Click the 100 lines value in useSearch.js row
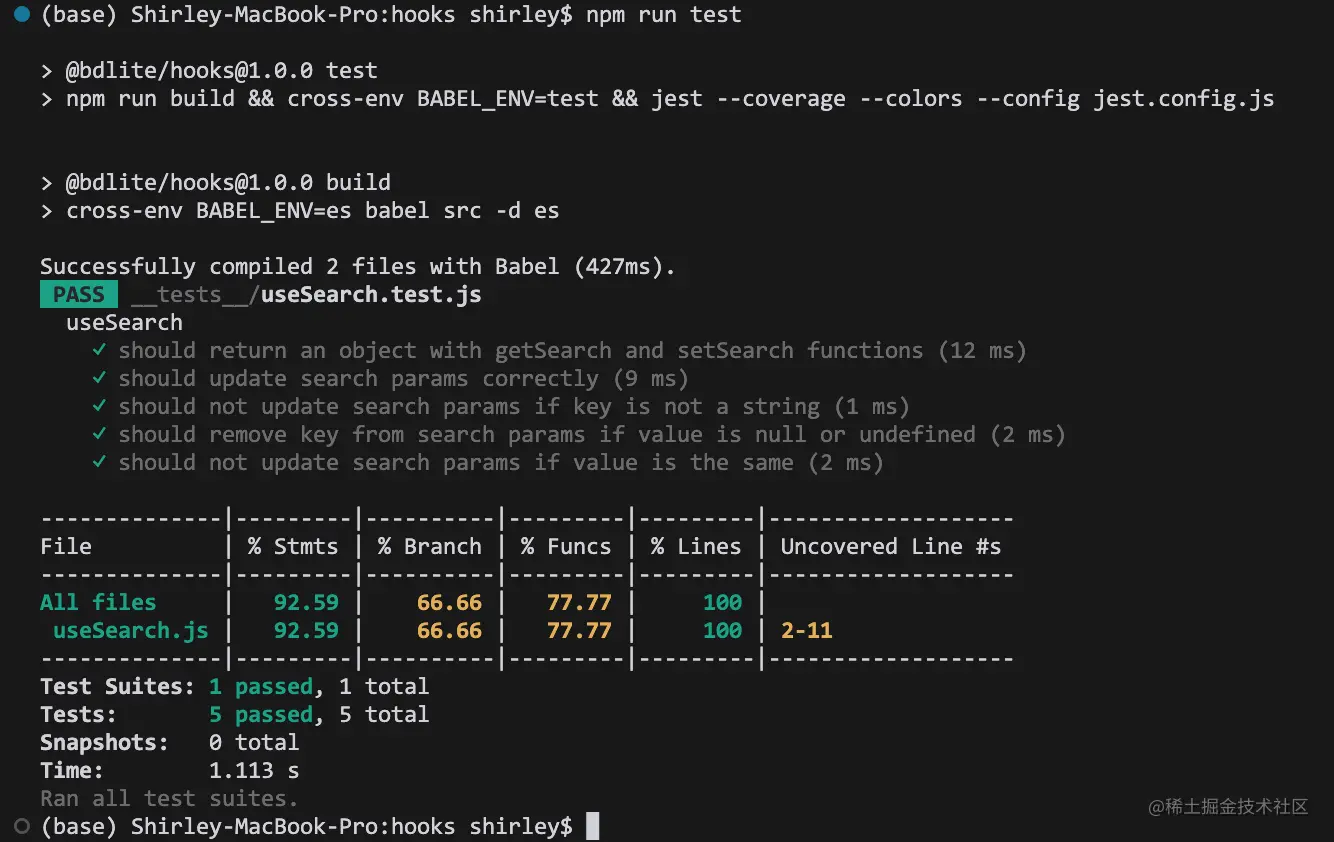The width and height of the screenshot is (1334, 842). click(722, 630)
